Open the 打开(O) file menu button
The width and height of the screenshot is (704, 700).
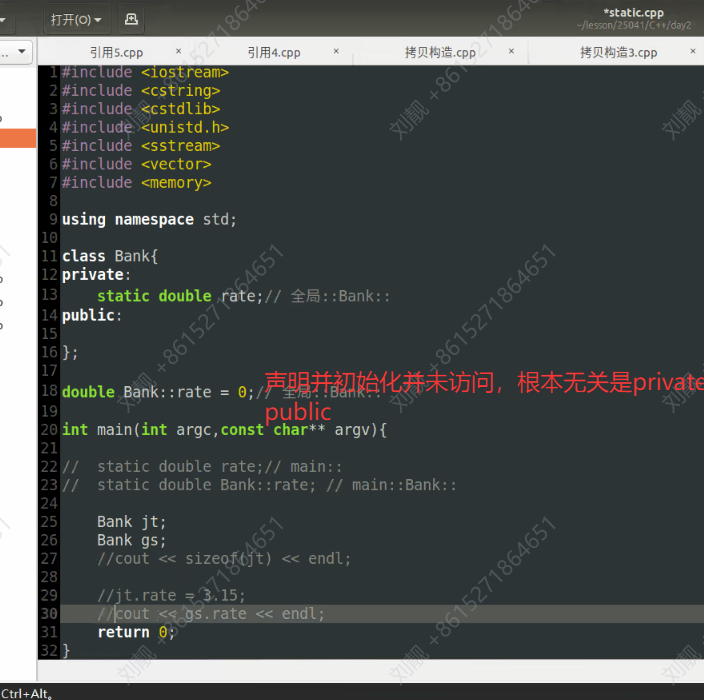click(x=77, y=19)
